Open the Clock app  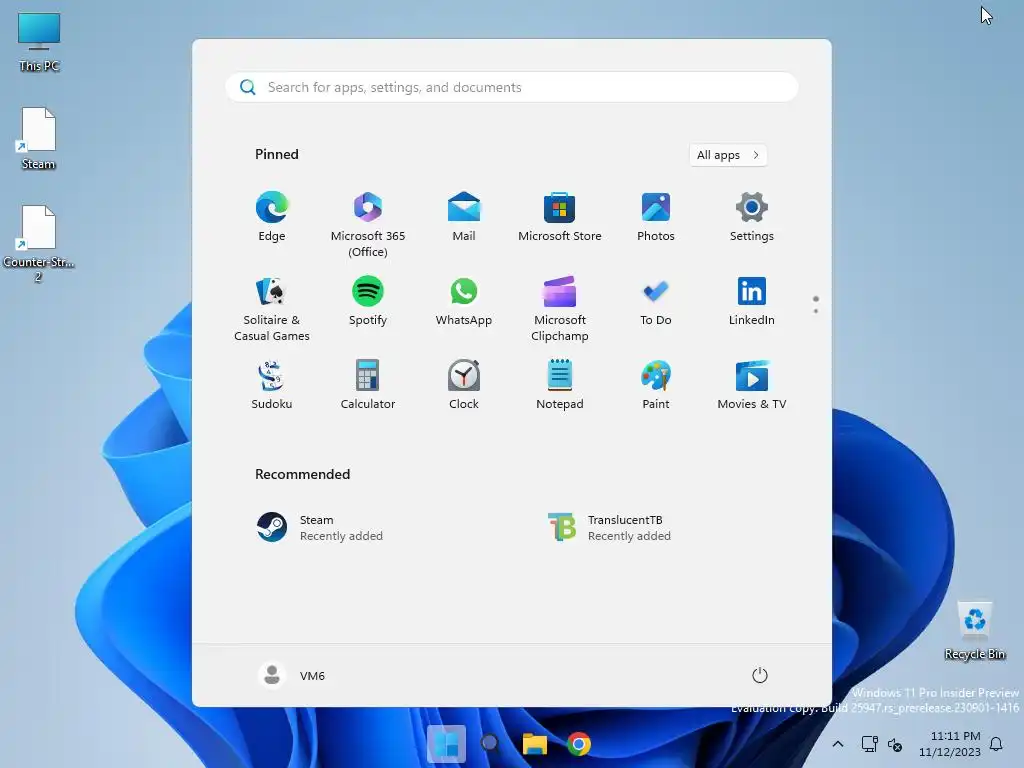point(464,385)
